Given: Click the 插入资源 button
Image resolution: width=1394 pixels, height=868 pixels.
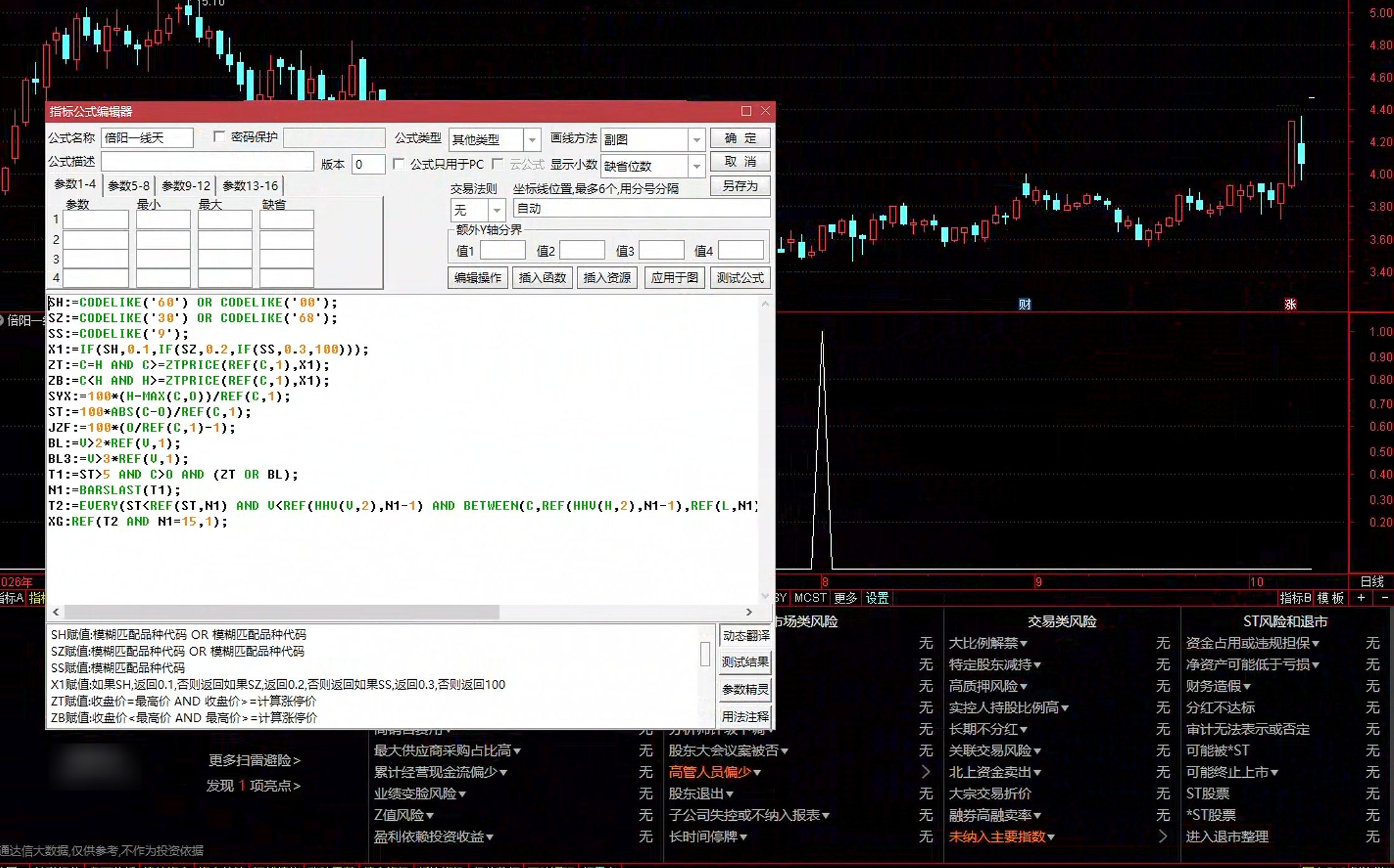Looking at the screenshot, I should click(607, 278).
